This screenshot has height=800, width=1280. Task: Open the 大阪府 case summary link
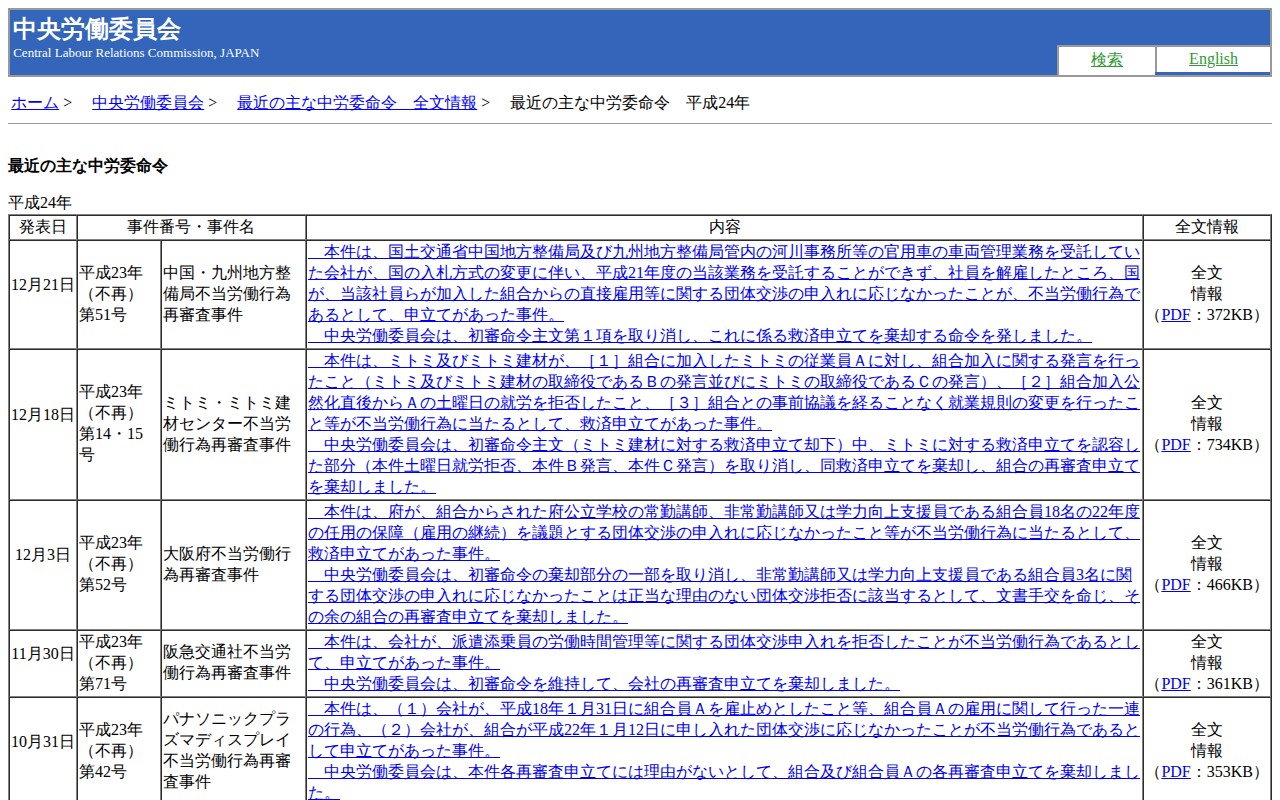[x=724, y=565]
